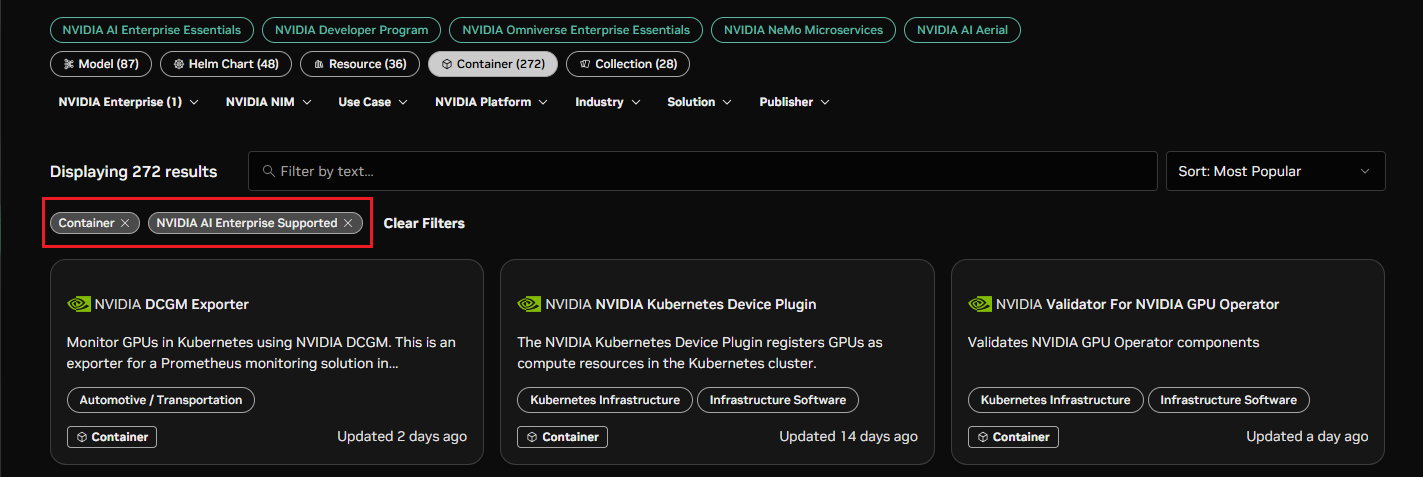Select the Container (272) tab
Screen dimensions: 1423x477
tap(493, 64)
